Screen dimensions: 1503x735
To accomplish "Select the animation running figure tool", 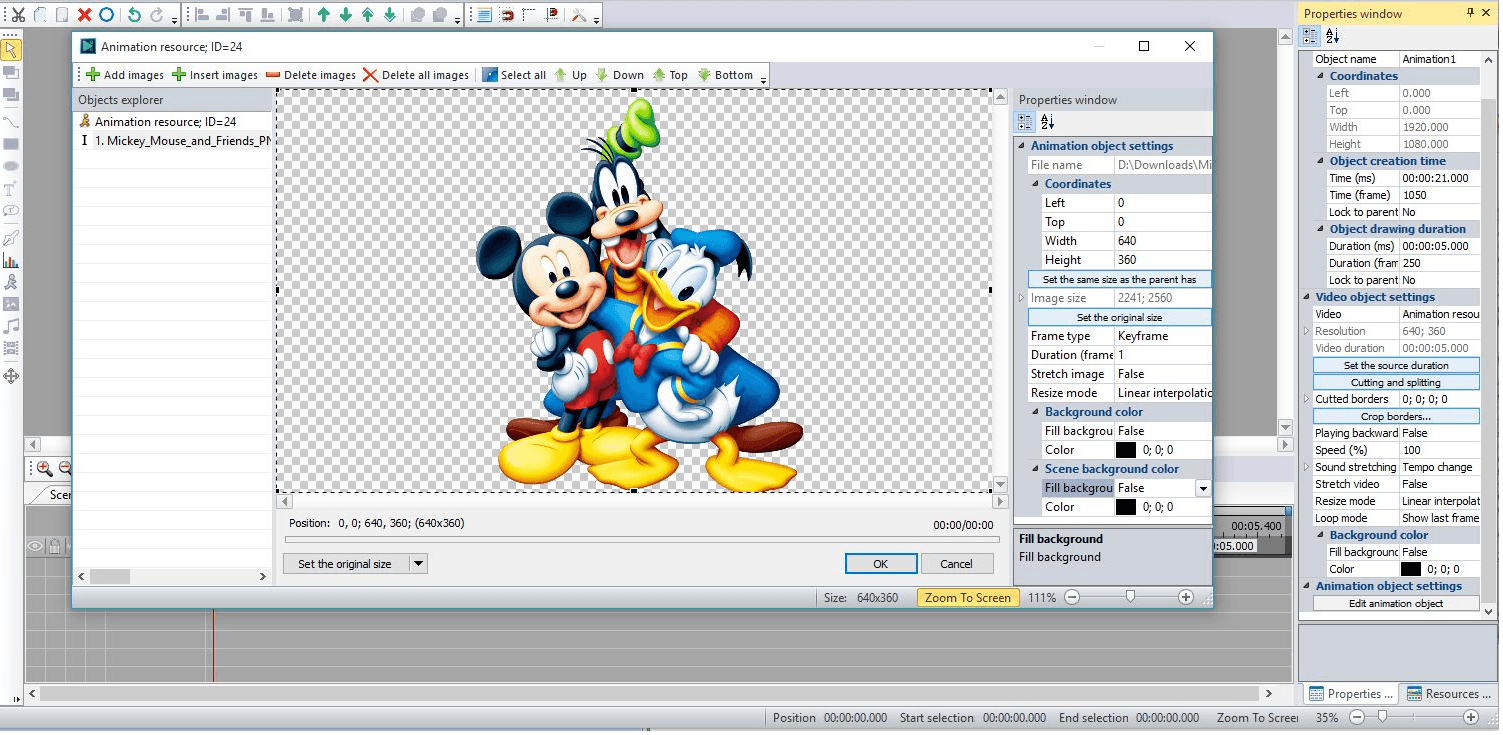I will point(11,282).
